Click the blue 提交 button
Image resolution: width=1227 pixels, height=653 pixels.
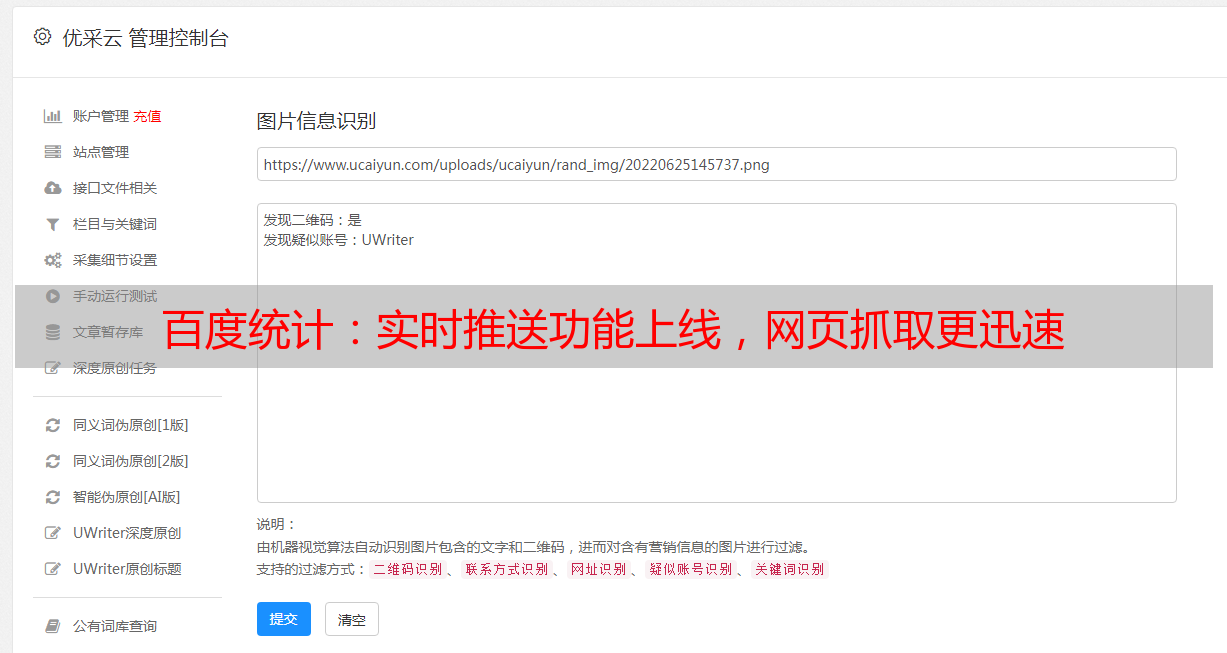(x=284, y=619)
